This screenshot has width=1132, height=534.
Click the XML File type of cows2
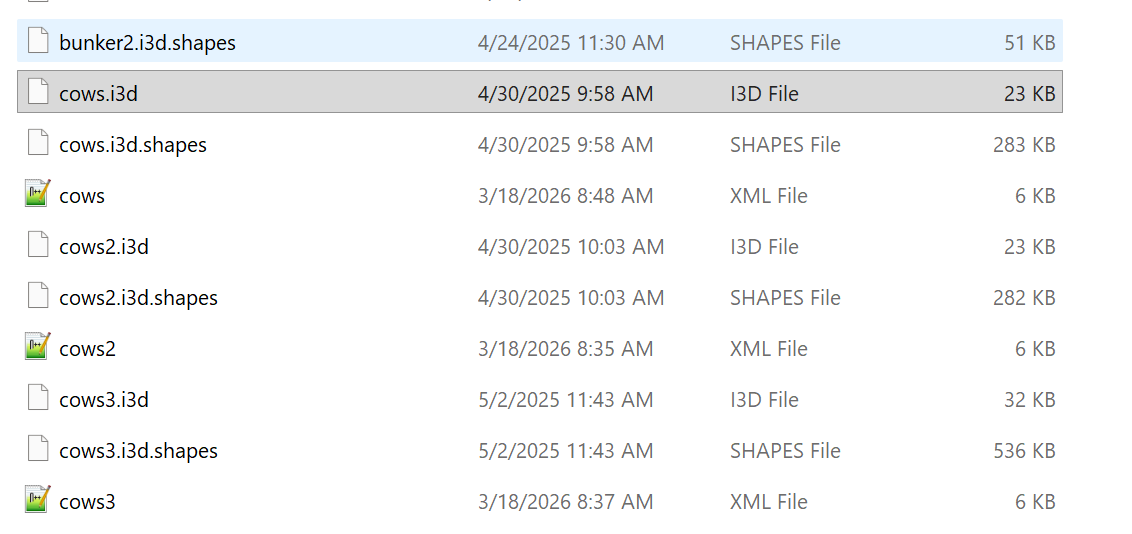pos(768,349)
